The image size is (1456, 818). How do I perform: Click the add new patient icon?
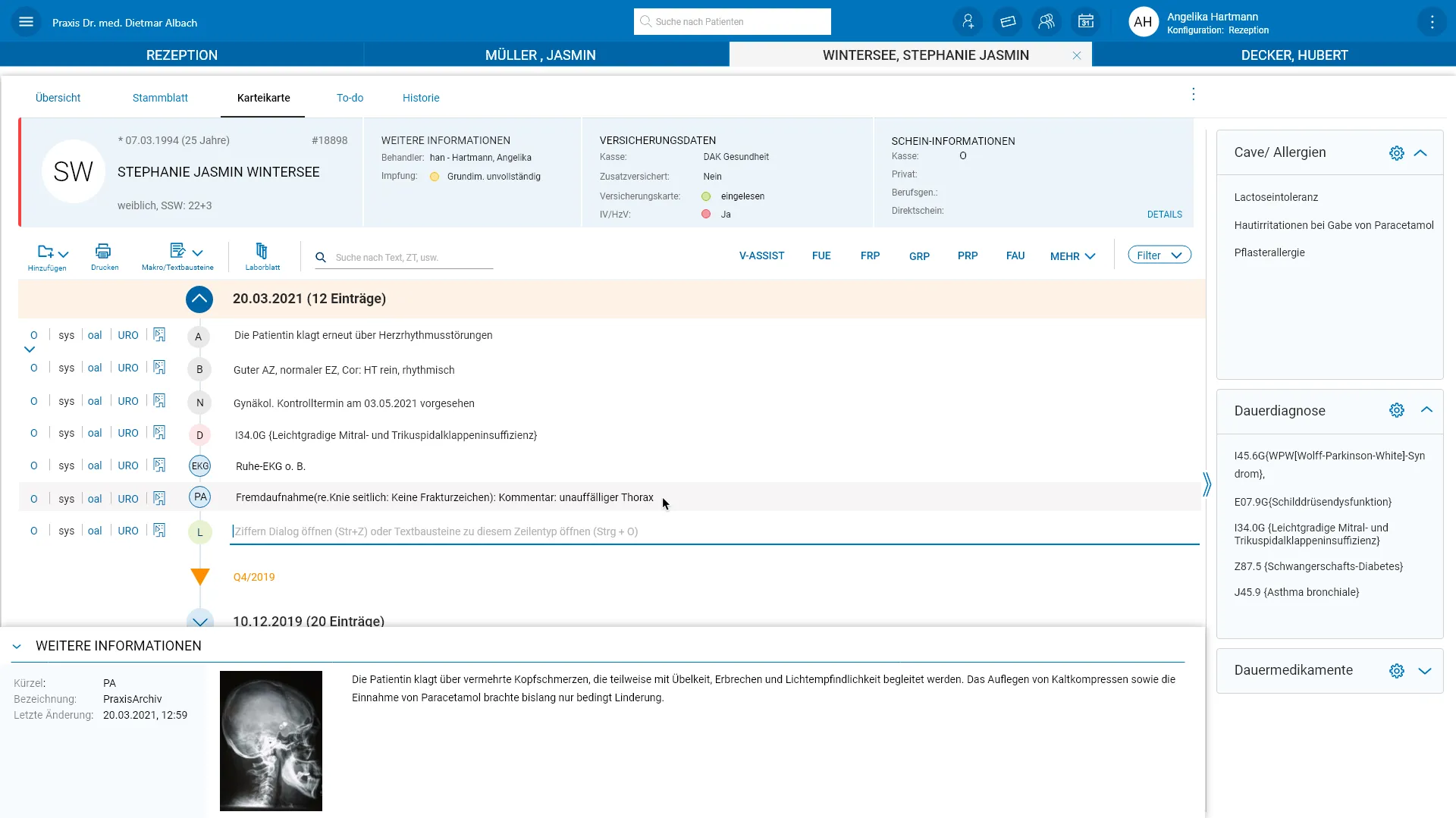click(968, 22)
